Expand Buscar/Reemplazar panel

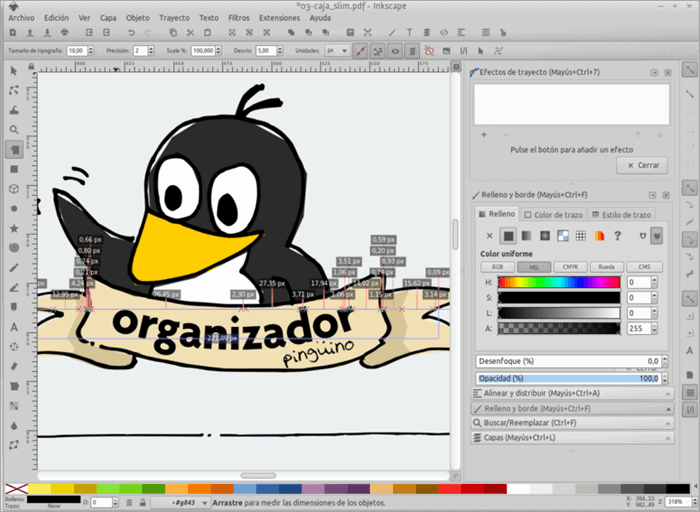[572, 423]
